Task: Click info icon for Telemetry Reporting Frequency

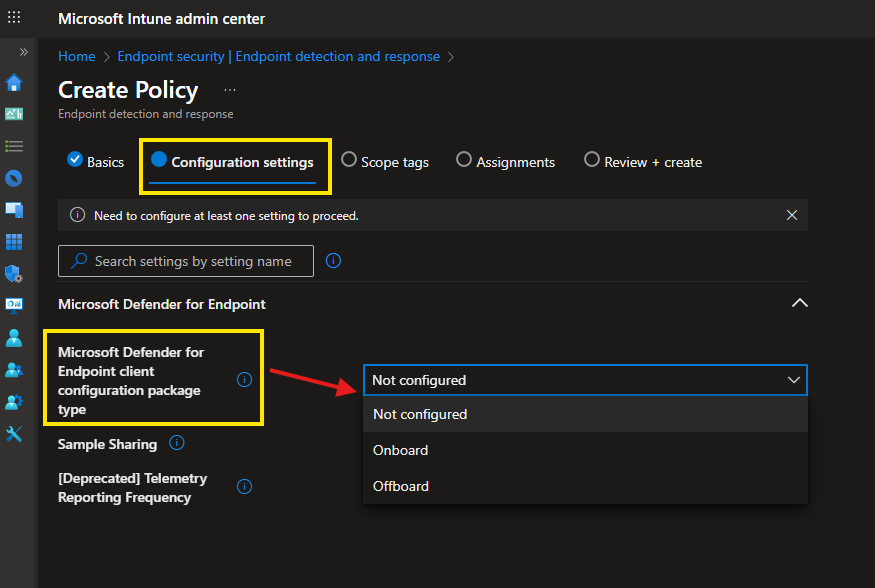Action: 244,486
